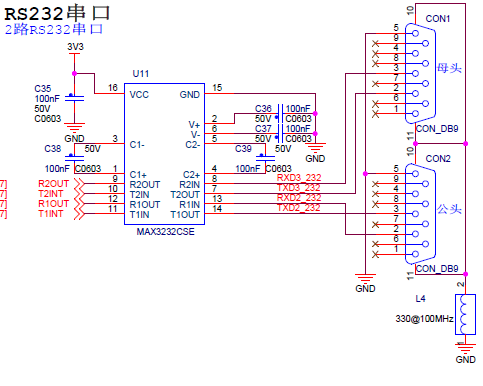Click the VCC pin label on U11
483x386 pixels.
pyautogui.click(x=139, y=95)
